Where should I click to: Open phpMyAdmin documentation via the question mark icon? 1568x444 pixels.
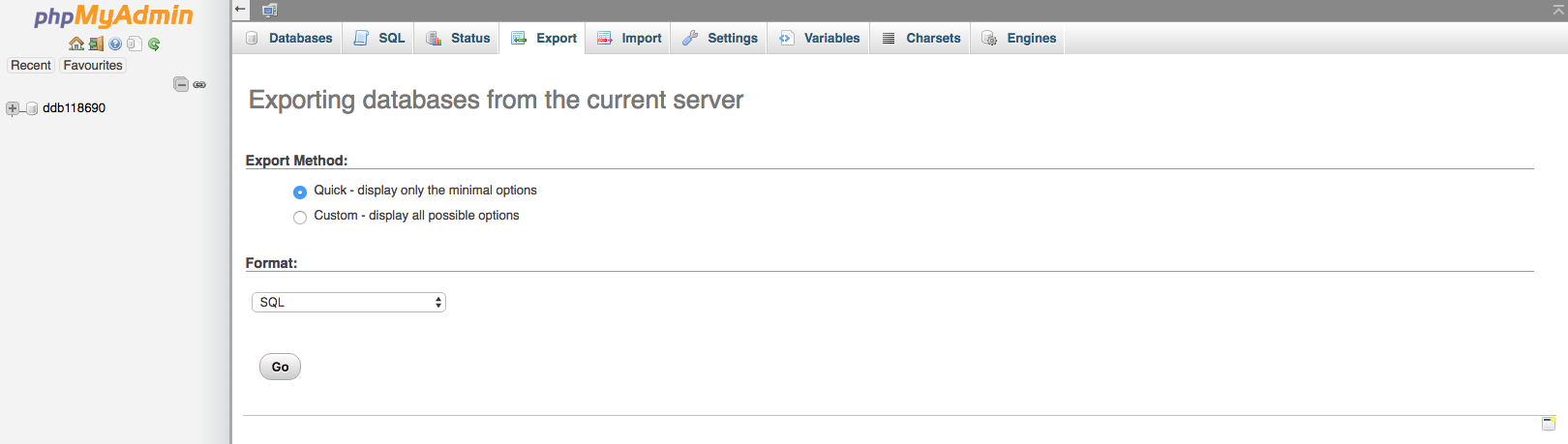(115, 44)
